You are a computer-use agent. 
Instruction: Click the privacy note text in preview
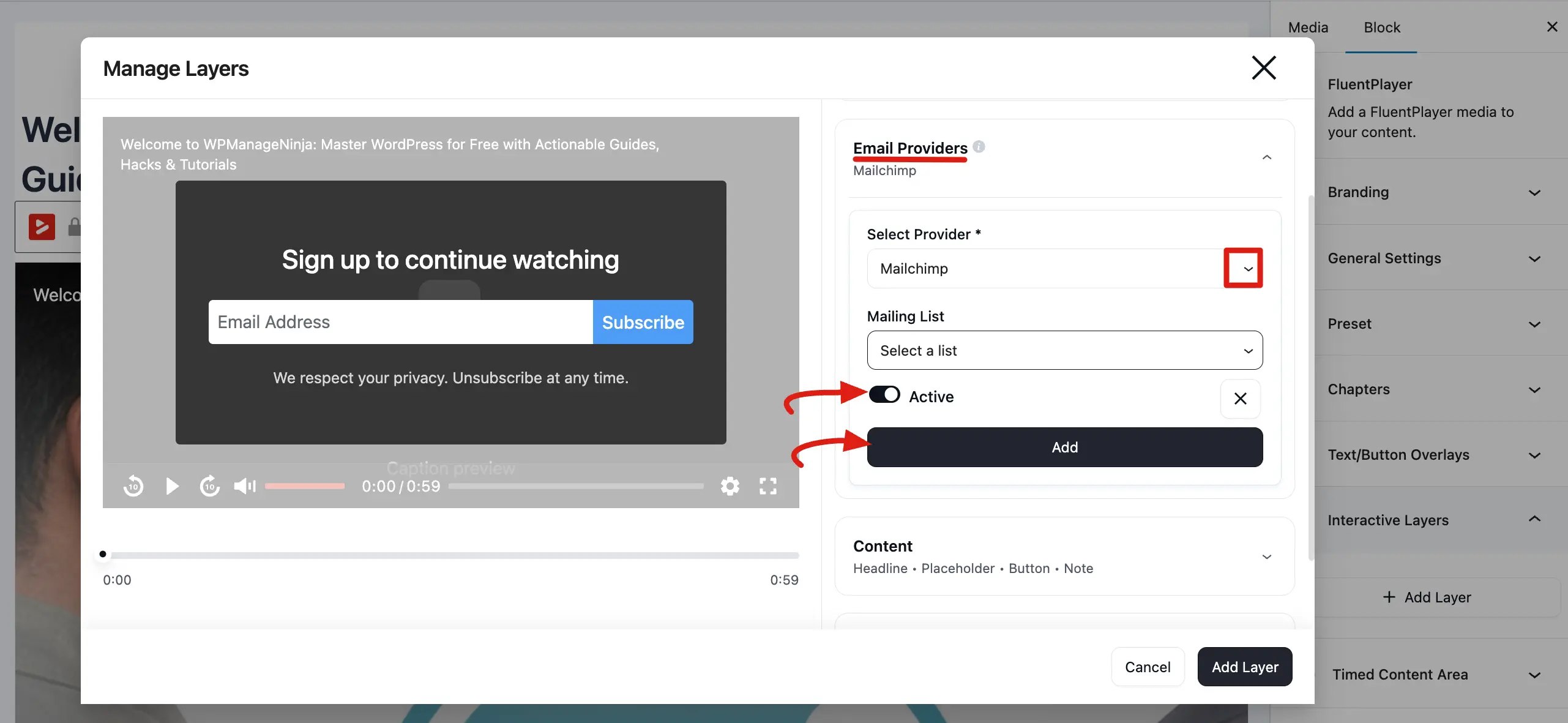click(x=450, y=378)
